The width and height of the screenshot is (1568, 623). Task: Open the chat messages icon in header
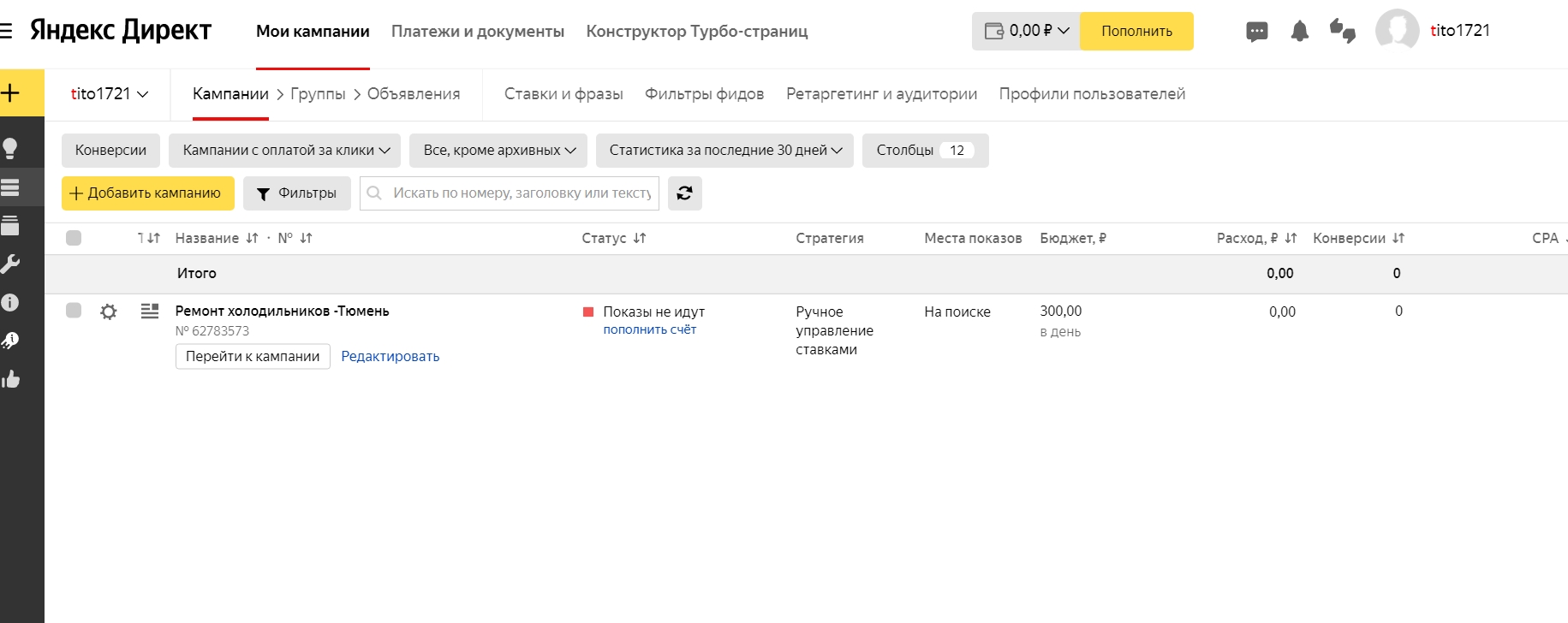1256,32
